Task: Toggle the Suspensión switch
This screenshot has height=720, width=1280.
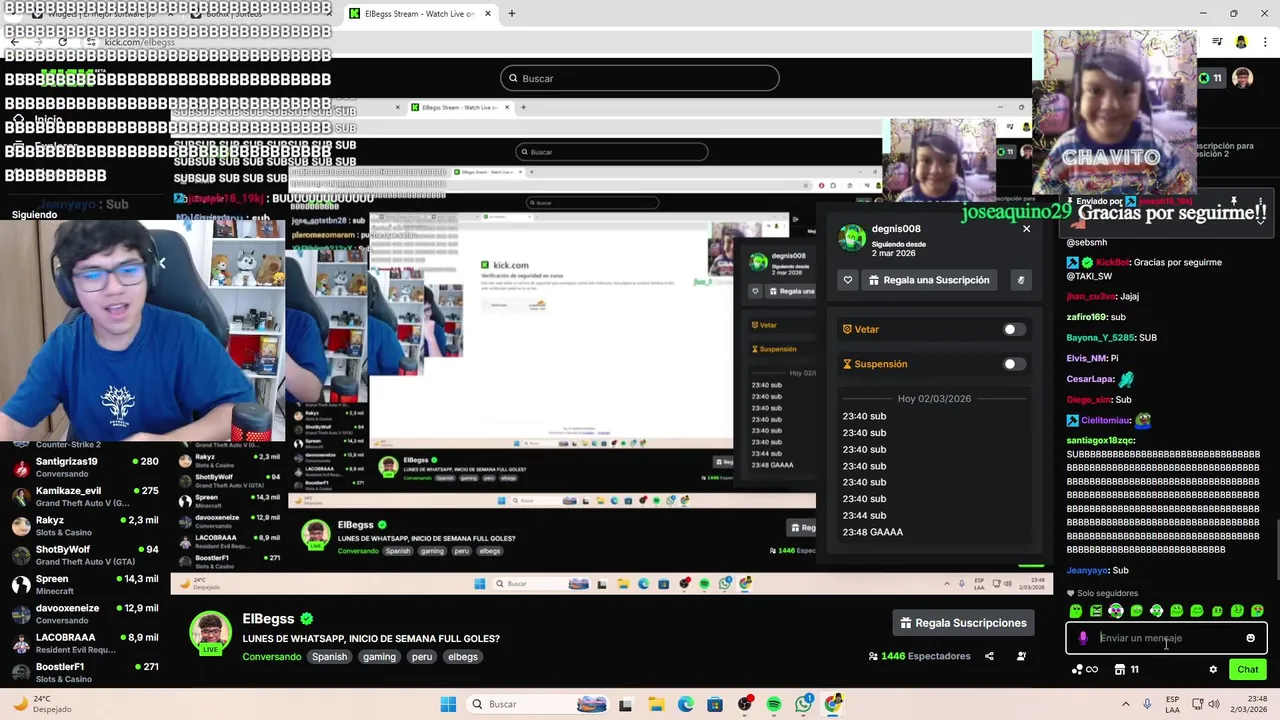Action: [1014, 364]
